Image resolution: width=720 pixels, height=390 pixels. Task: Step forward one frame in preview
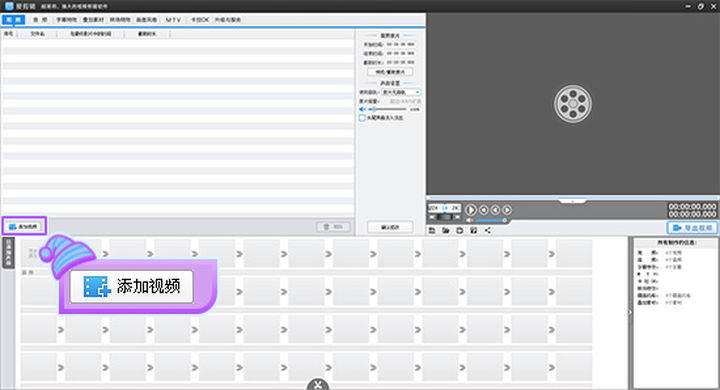click(x=507, y=210)
